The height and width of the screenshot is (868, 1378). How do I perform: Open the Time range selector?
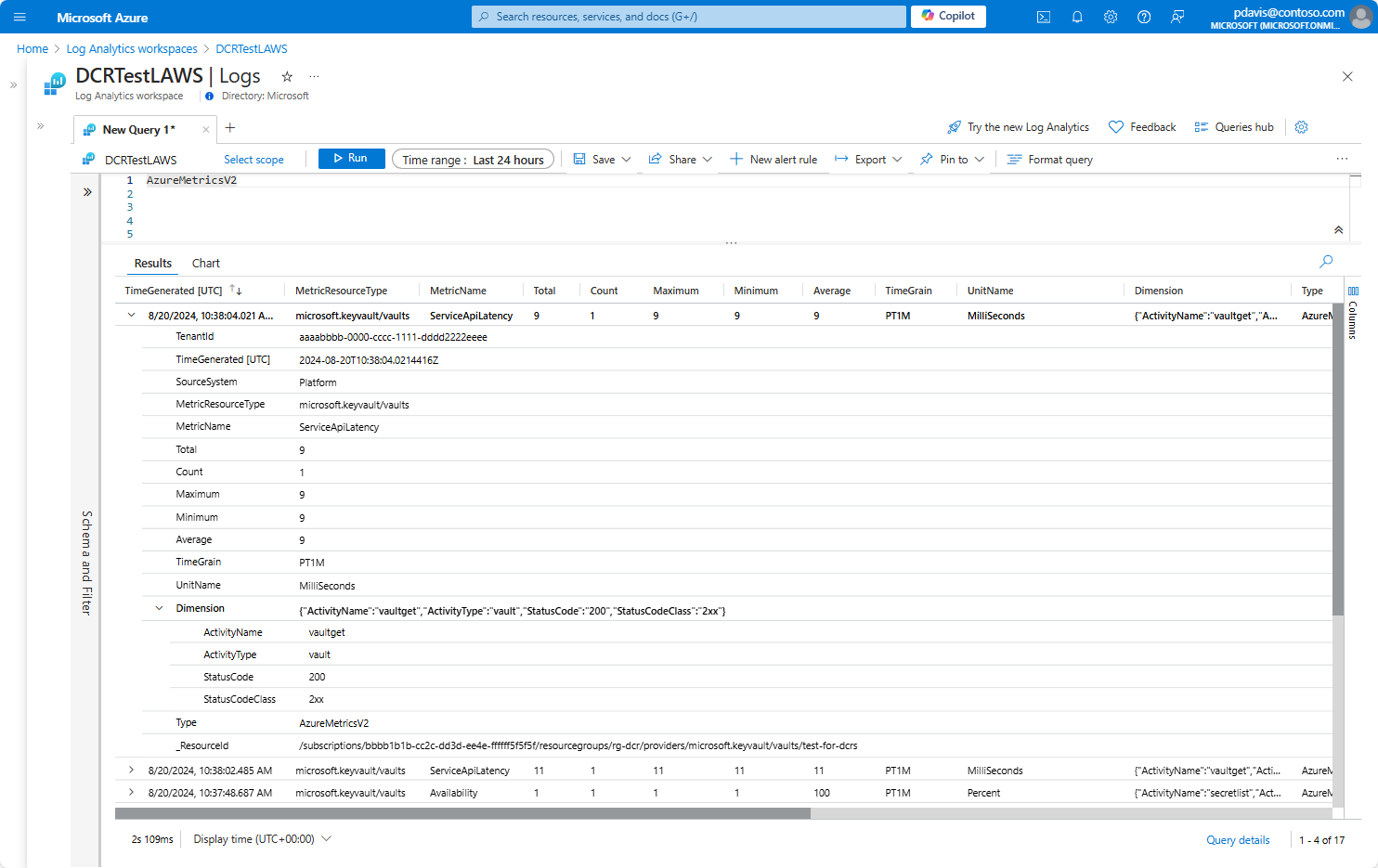(473, 159)
